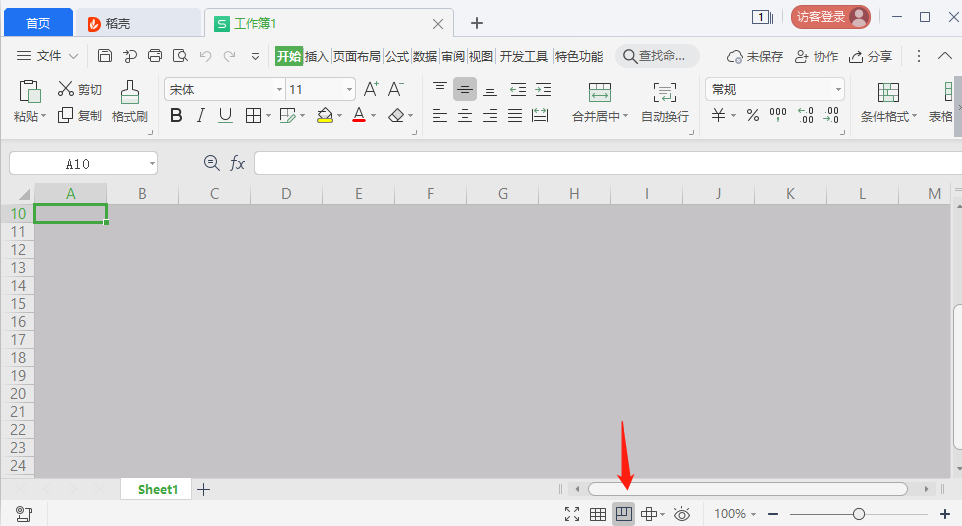Click the Cut (剪切) scissors button
Screen dimensions: 962x526
tap(80, 89)
